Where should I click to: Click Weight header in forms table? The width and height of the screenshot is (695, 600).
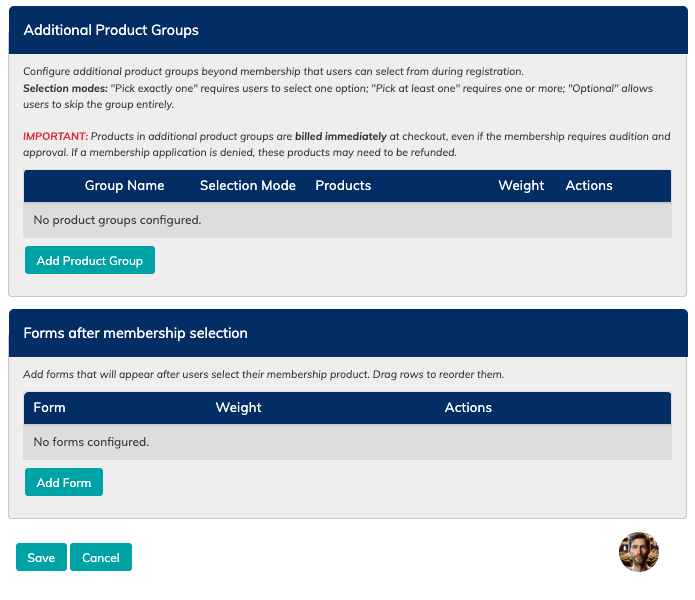pyautogui.click(x=238, y=407)
